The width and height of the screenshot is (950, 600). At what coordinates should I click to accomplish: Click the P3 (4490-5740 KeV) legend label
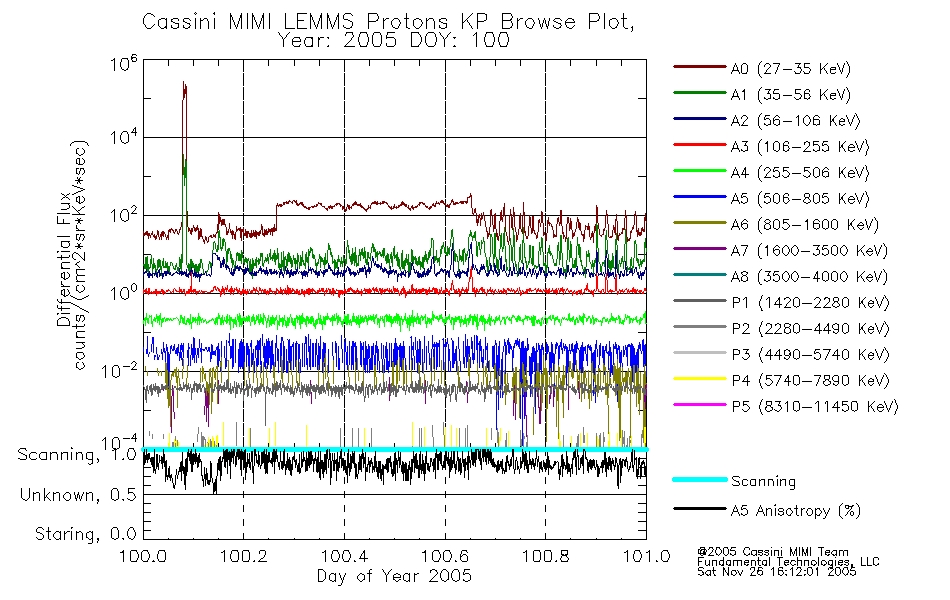point(810,355)
